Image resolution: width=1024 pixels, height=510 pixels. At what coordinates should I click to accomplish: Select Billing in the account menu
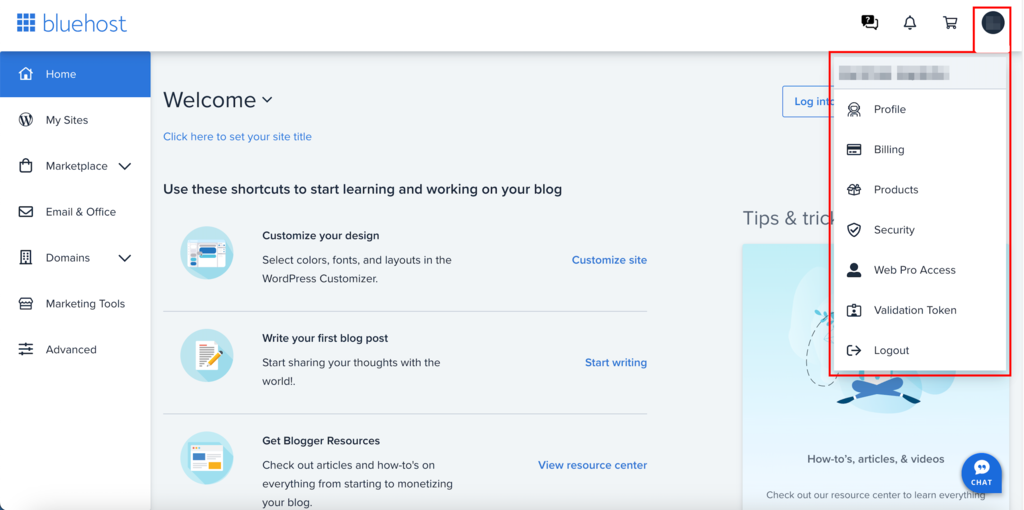pos(888,150)
